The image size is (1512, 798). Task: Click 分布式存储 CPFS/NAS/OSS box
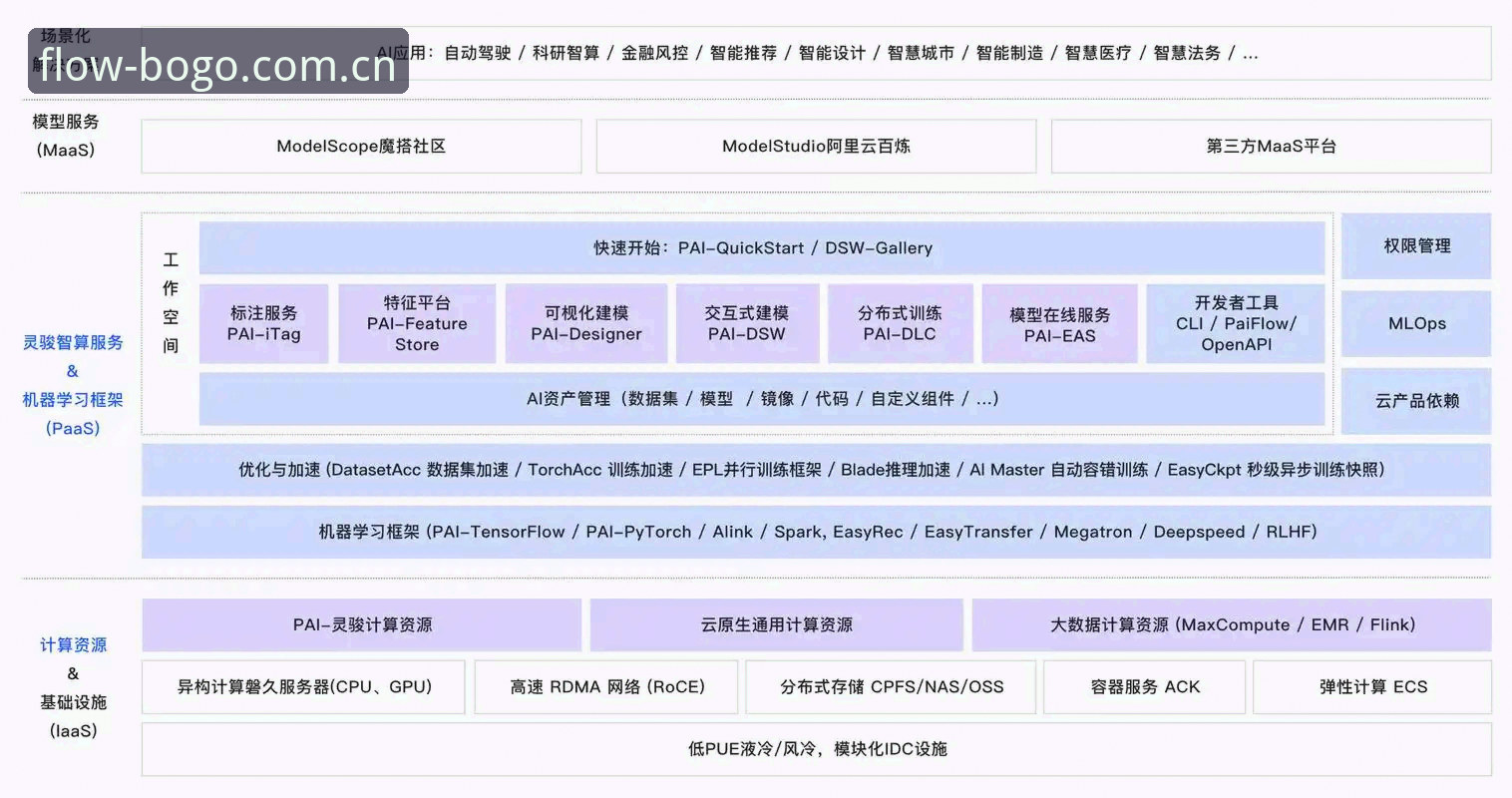tap(891, 686)
